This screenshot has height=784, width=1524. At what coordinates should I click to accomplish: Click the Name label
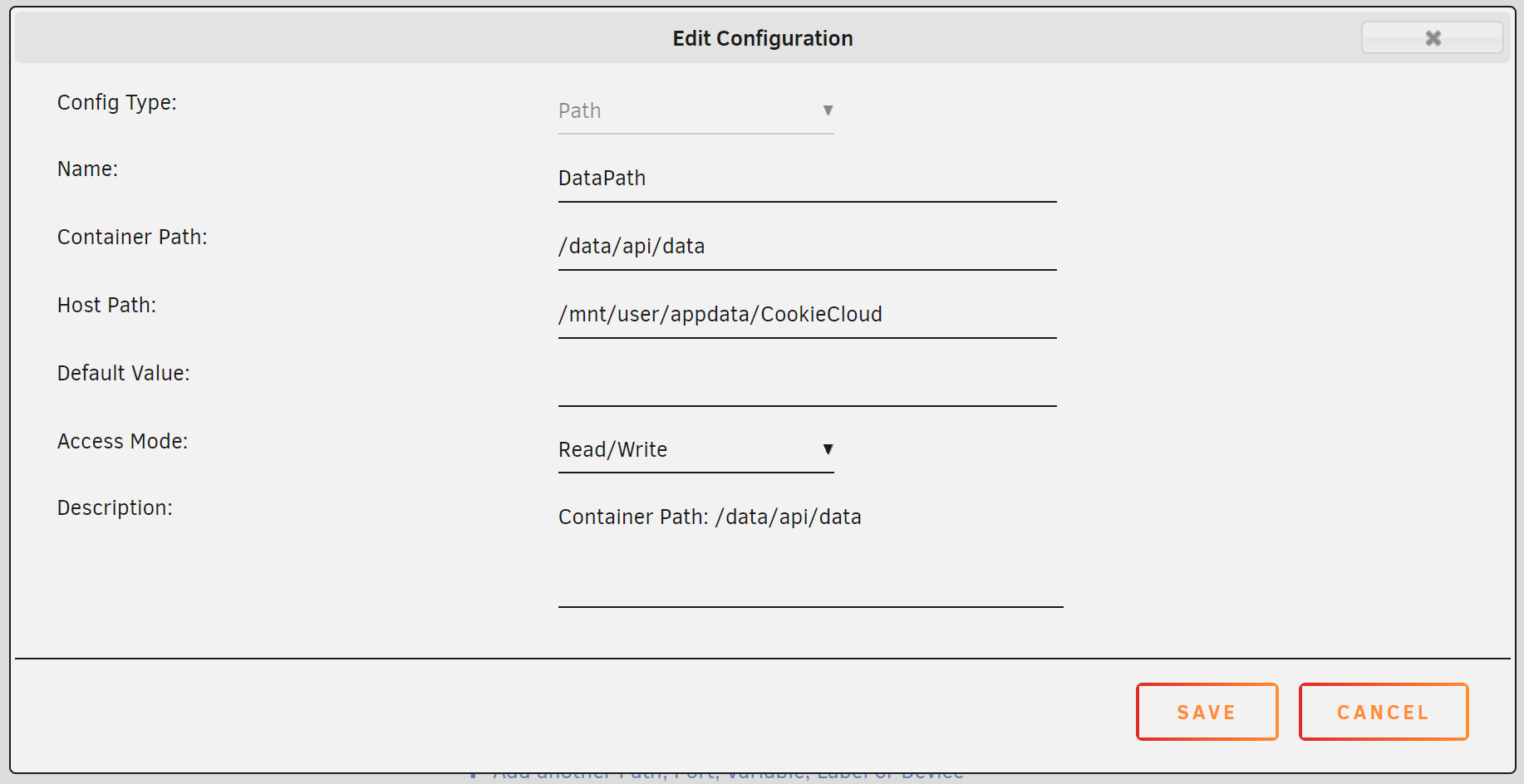[x=87, y=169]
